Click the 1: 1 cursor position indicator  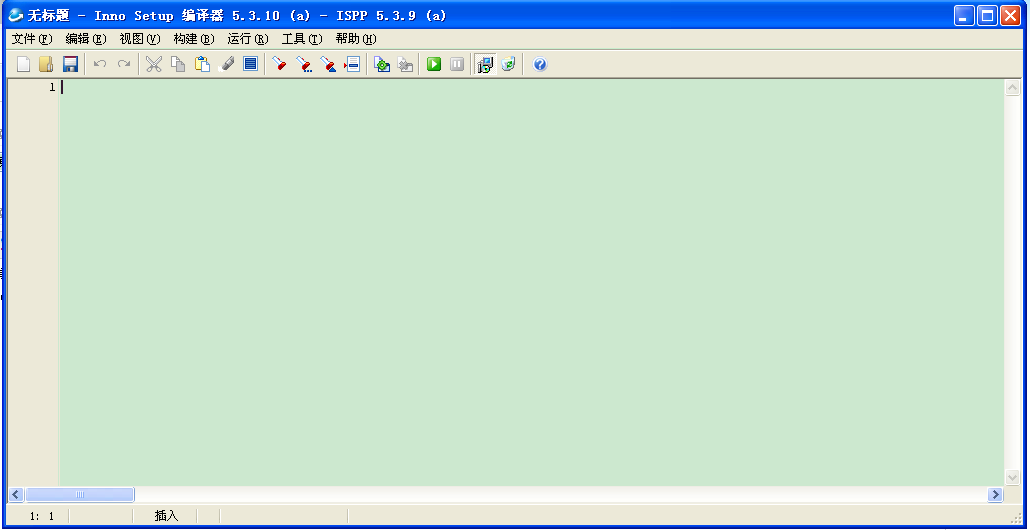point(41,516)
